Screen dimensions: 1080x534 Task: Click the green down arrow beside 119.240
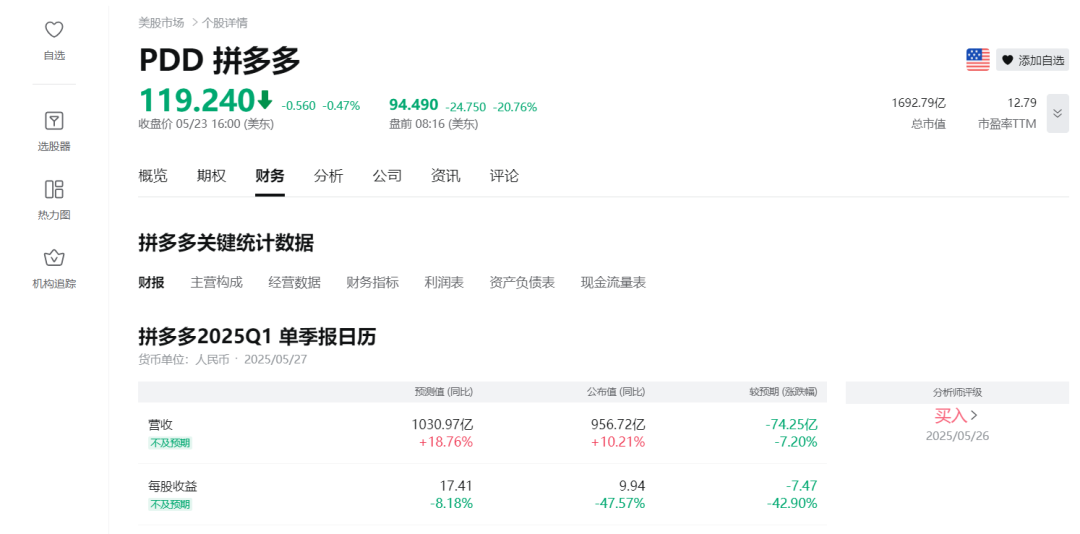point(264,101)
